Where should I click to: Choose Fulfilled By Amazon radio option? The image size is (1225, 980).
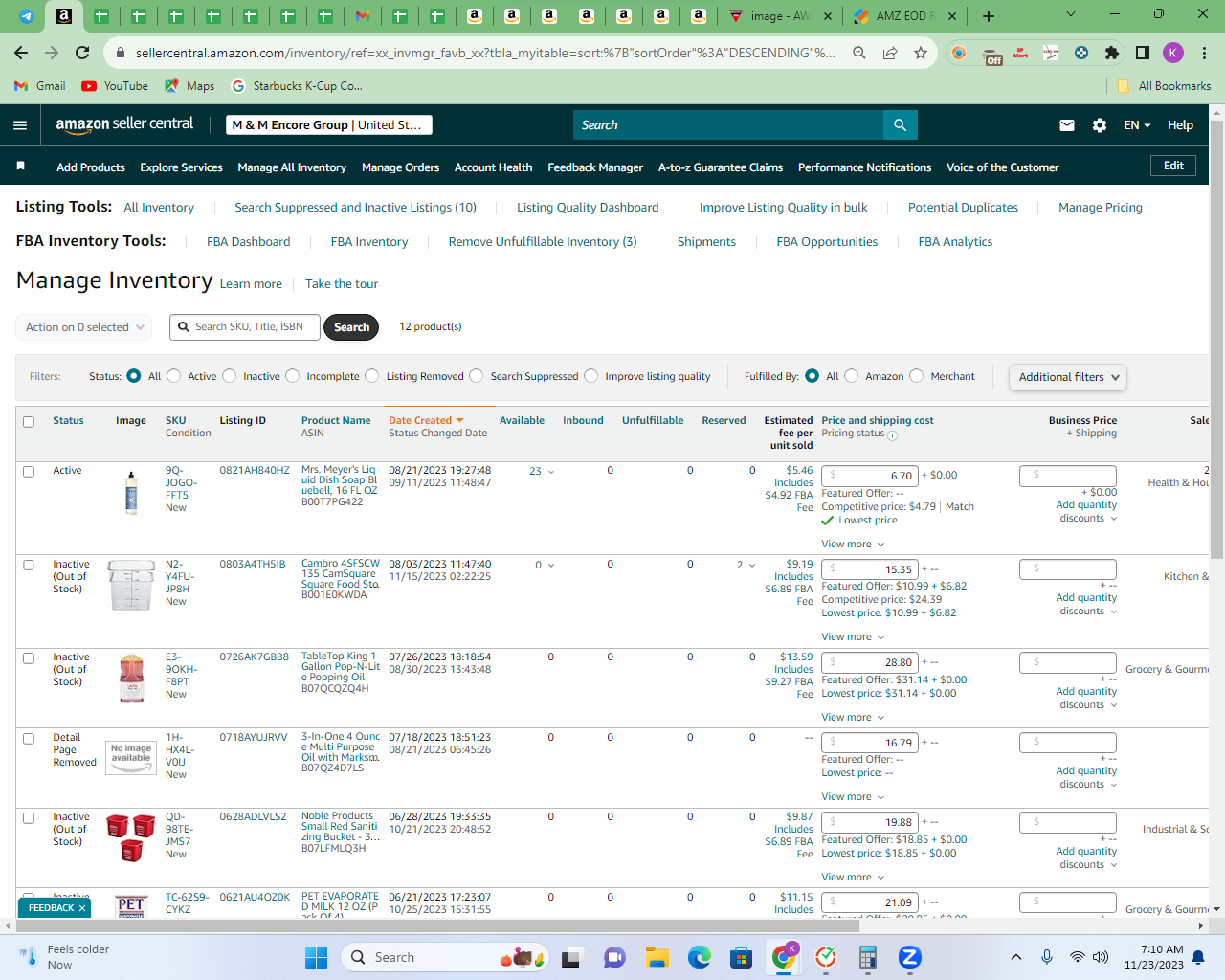pyautogui.click(x=852, y=376)
